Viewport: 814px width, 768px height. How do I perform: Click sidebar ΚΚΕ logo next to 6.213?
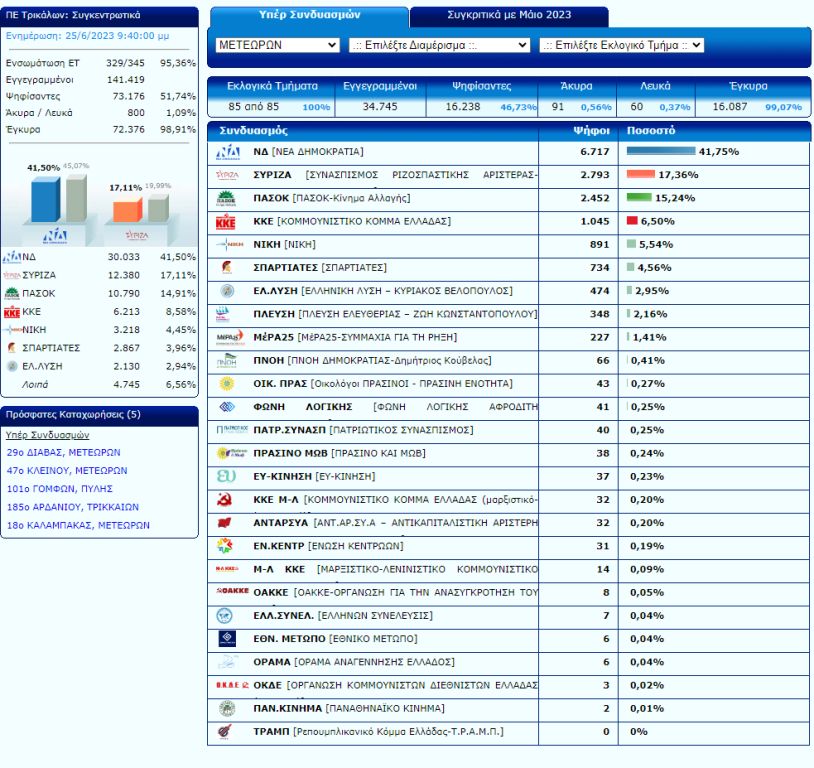click(11, 312)
